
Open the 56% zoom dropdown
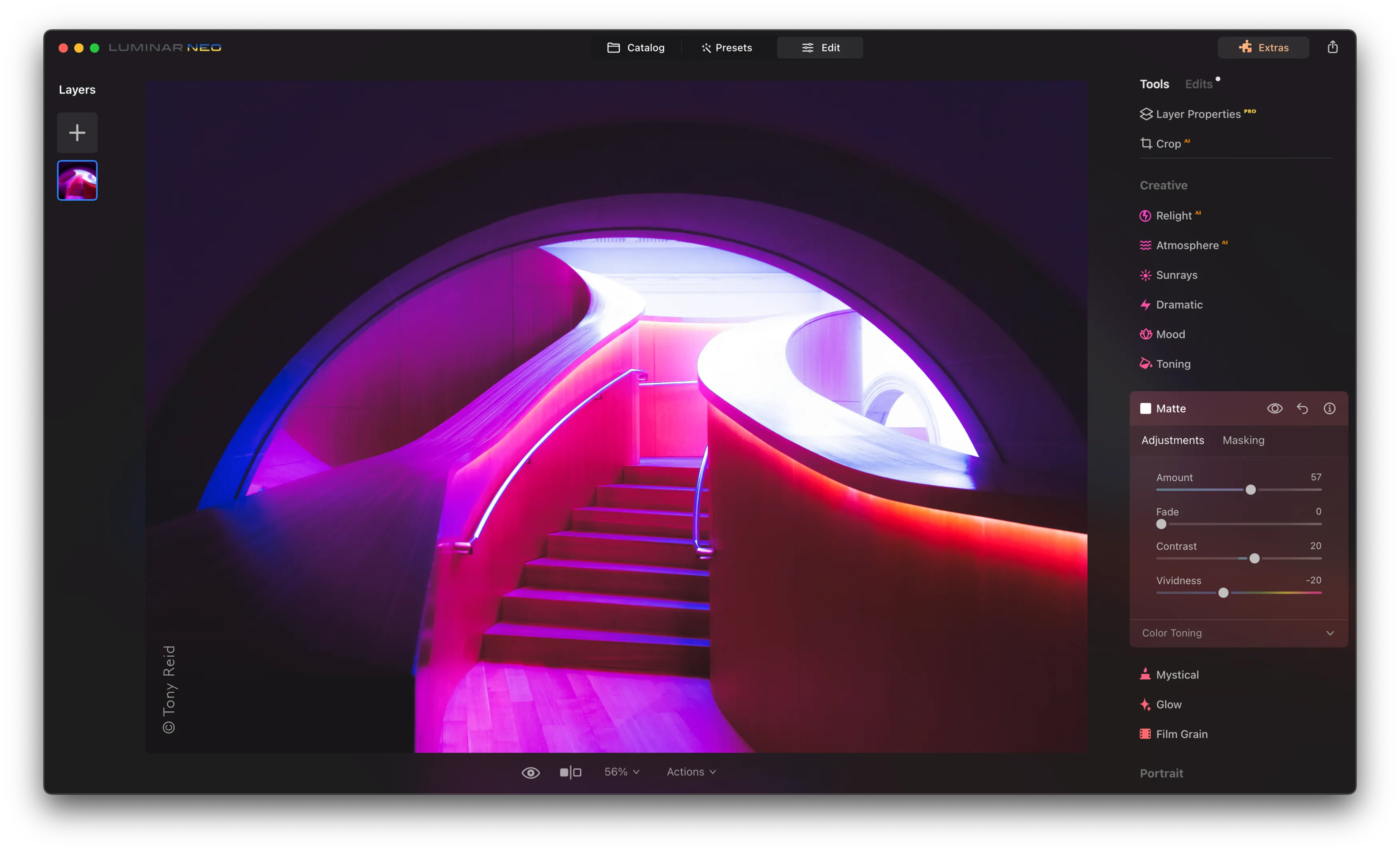point(622,772)
